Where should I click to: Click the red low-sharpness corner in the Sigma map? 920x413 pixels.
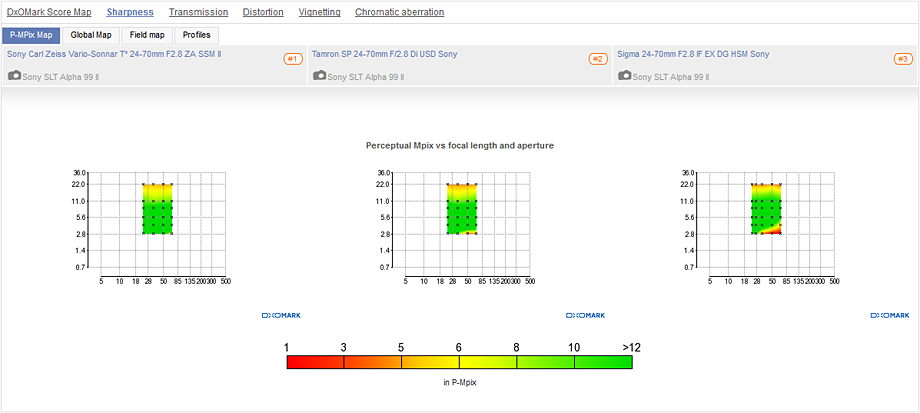click(x=776, y=231)
